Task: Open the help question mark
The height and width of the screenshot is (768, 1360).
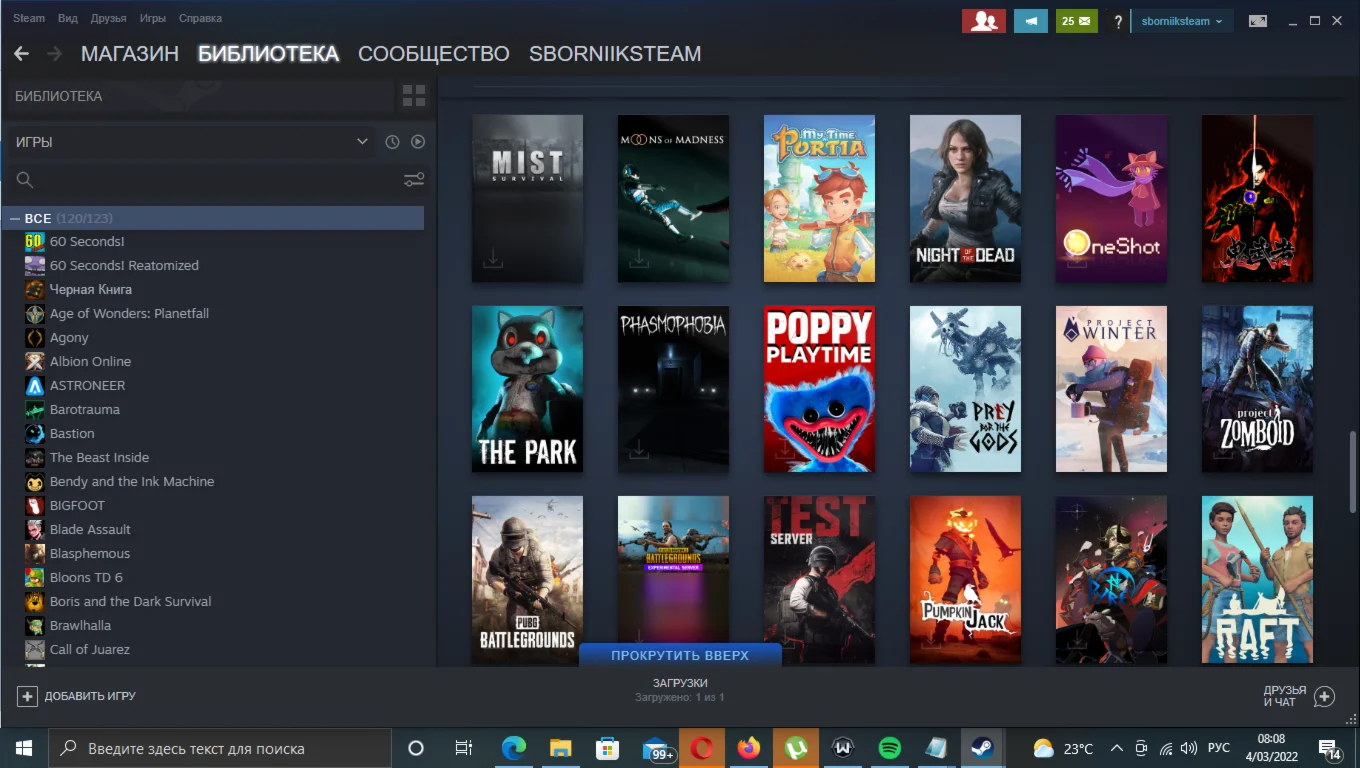Action: [1118, 21]
